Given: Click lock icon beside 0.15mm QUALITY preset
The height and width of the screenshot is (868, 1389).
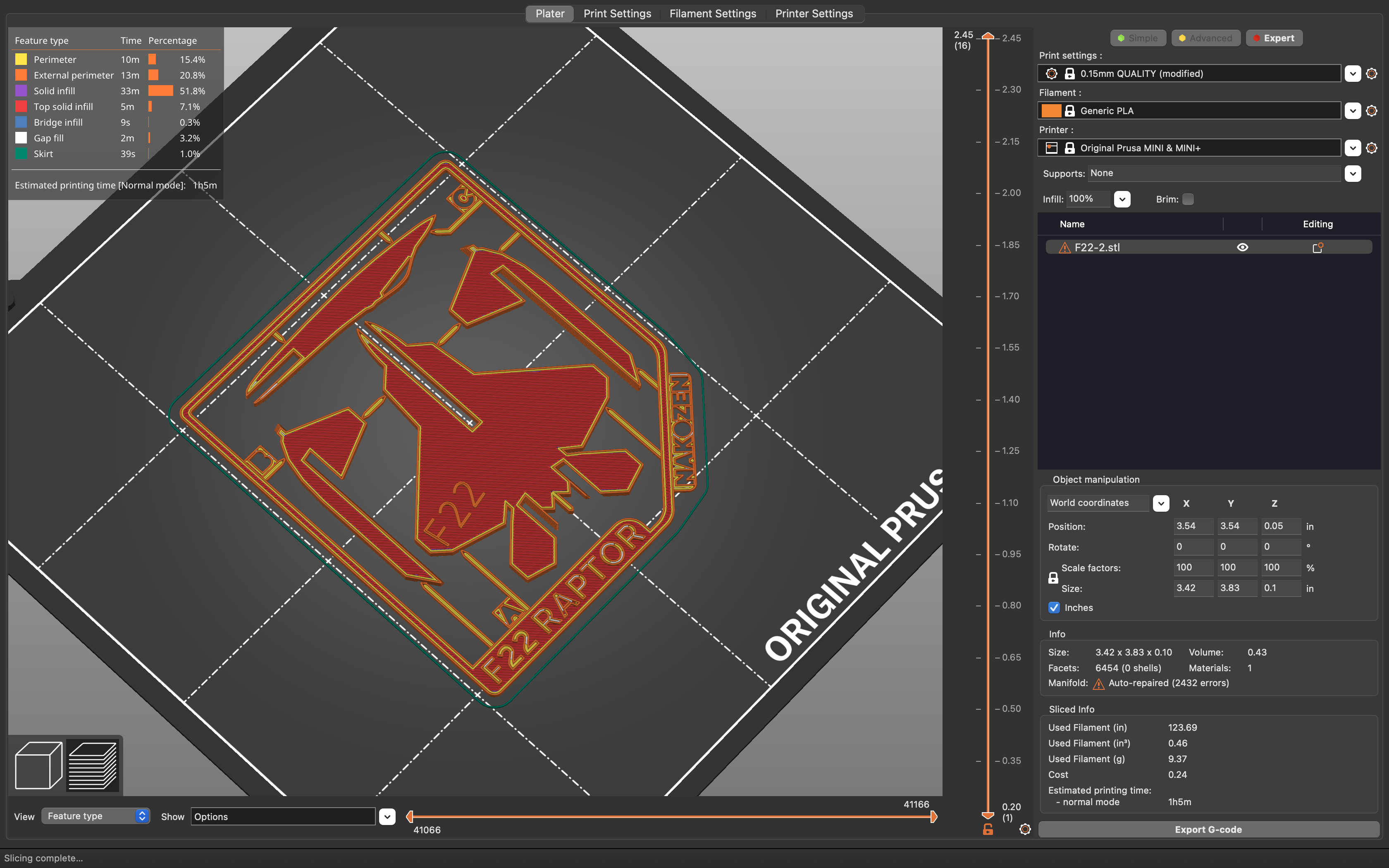Looking at the screenshot, I should pos(1070,74).
